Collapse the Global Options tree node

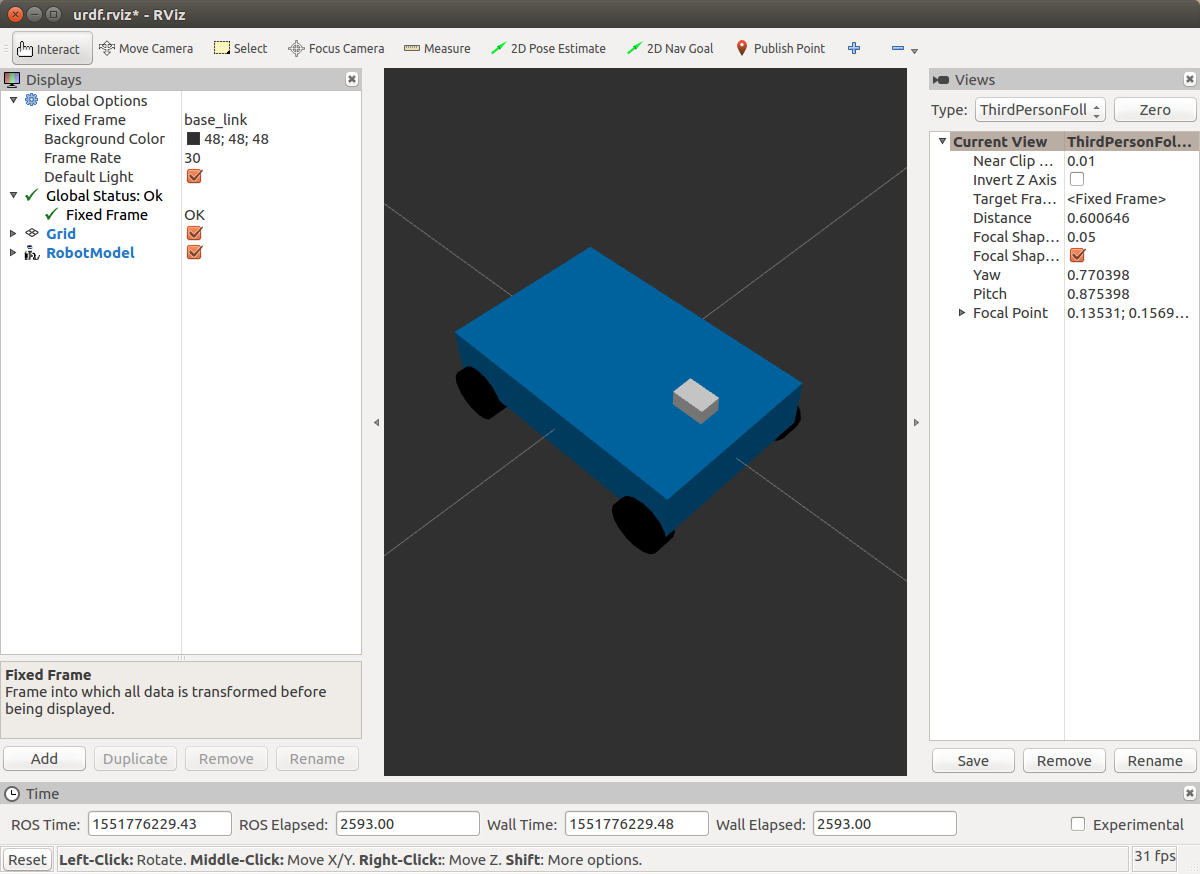(x=13, y=100)
